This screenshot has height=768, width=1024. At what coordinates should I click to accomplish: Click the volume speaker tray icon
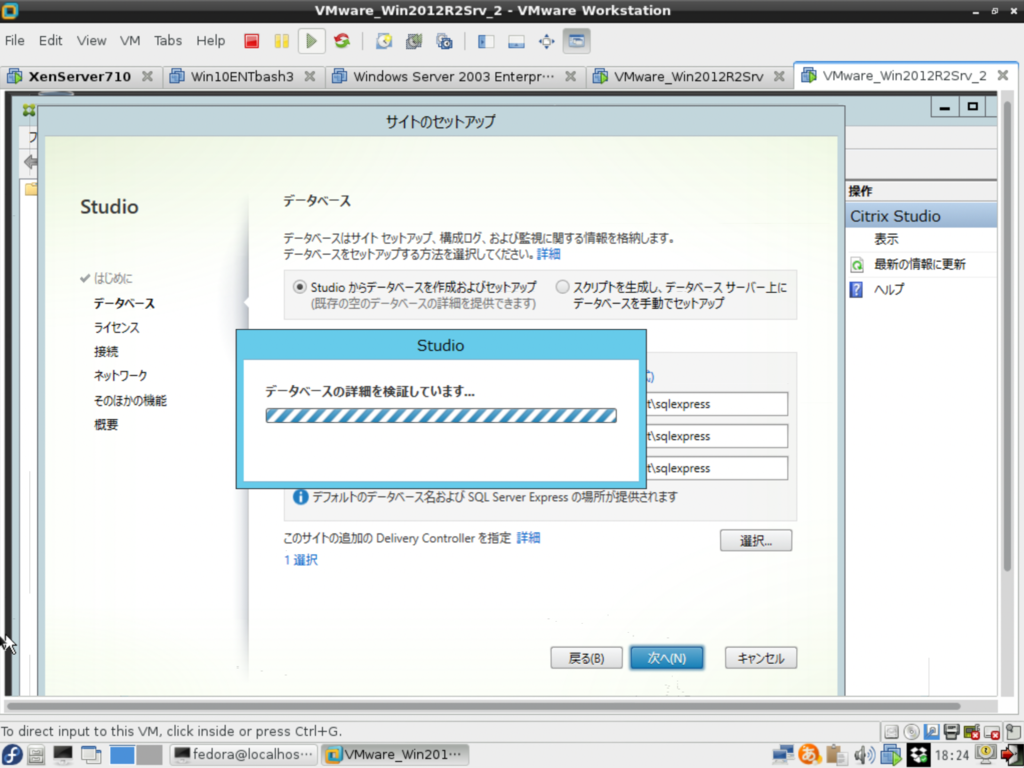pyautogui.click(x=863, y=754)
